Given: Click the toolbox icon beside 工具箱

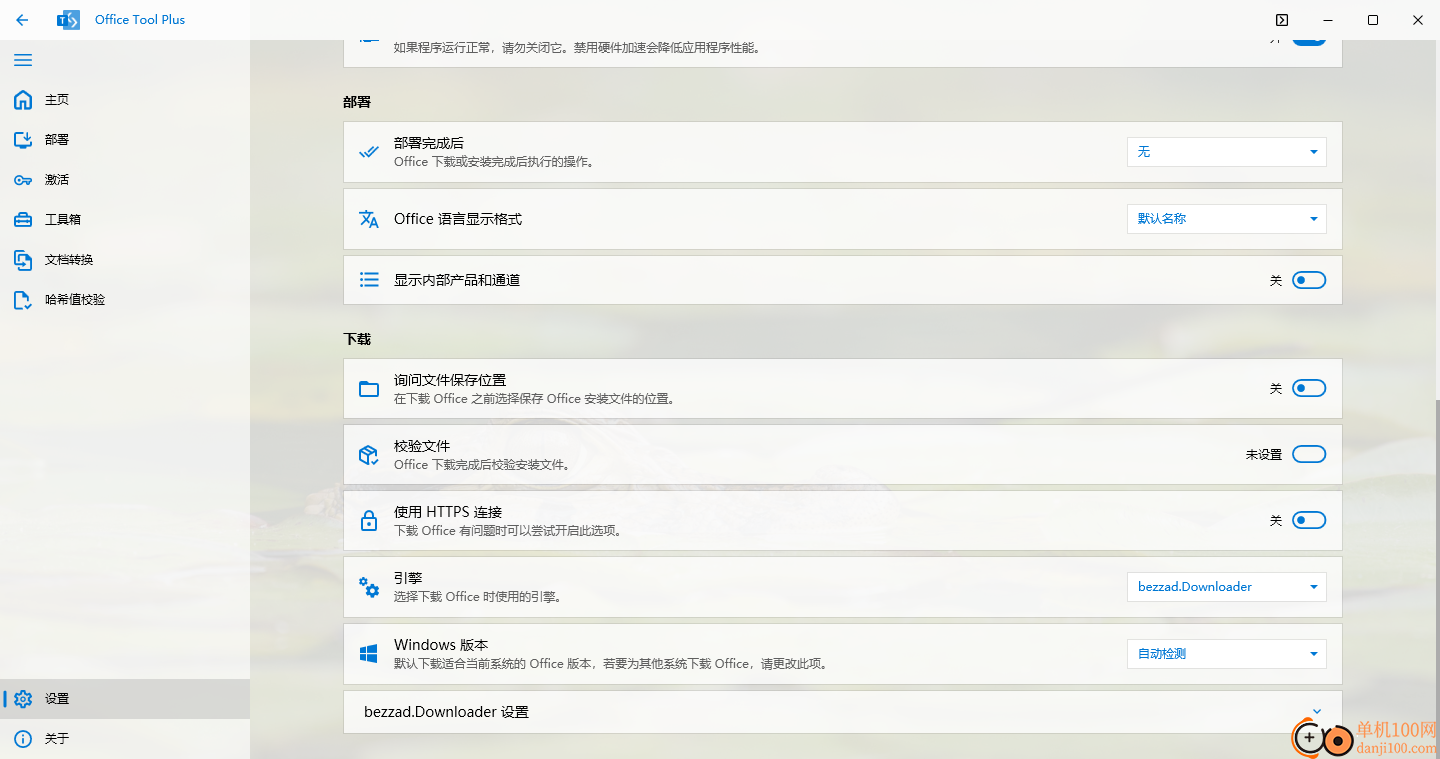Looking at the screenshot, I should pos(23,220).
